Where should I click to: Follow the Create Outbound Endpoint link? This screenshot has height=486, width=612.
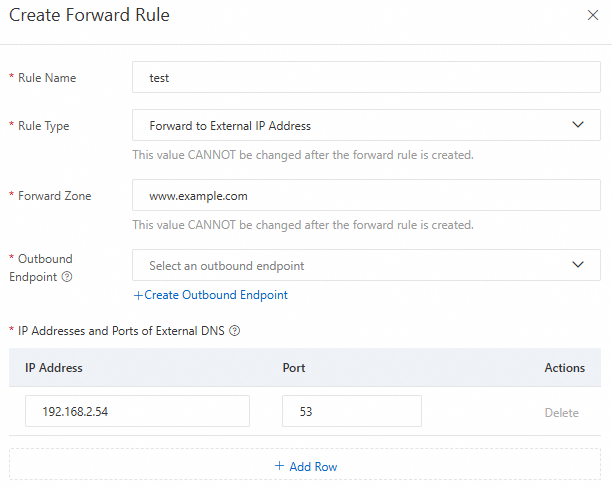216,295
